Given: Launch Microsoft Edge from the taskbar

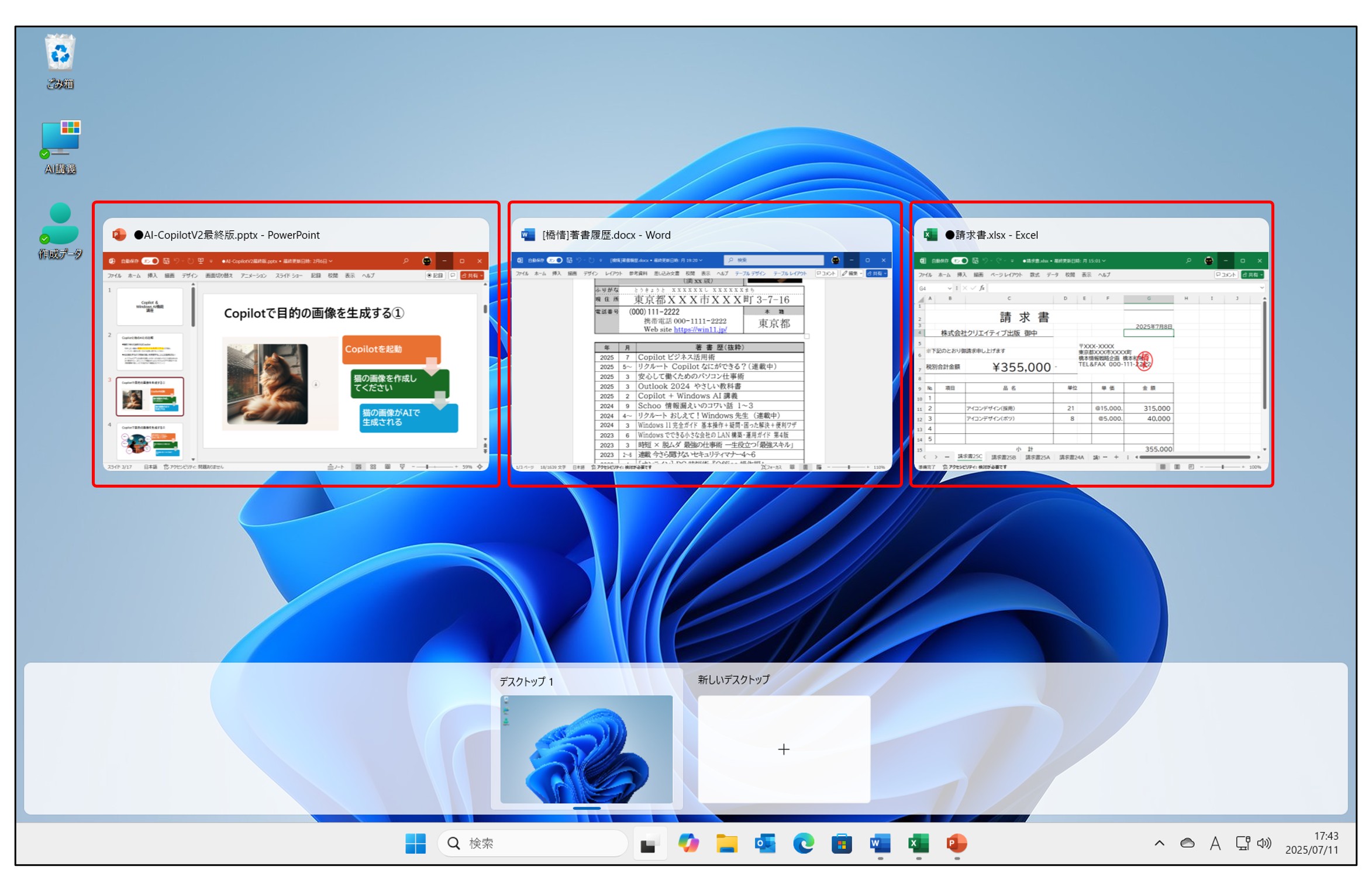Looking at the screenshot, I should [804, 843].
